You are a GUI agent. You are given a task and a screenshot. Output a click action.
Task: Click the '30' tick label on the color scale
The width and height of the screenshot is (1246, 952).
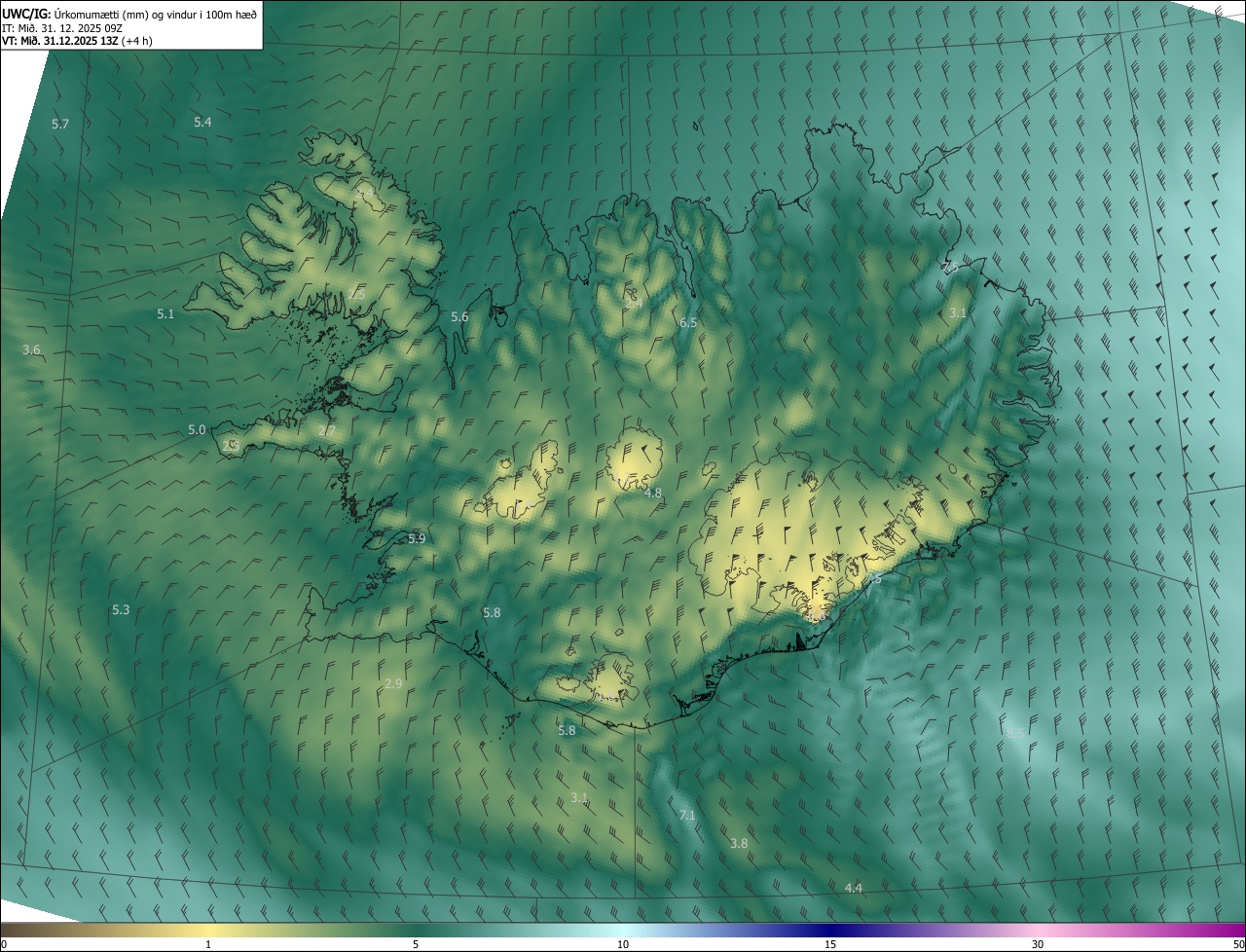(1038, 945)
